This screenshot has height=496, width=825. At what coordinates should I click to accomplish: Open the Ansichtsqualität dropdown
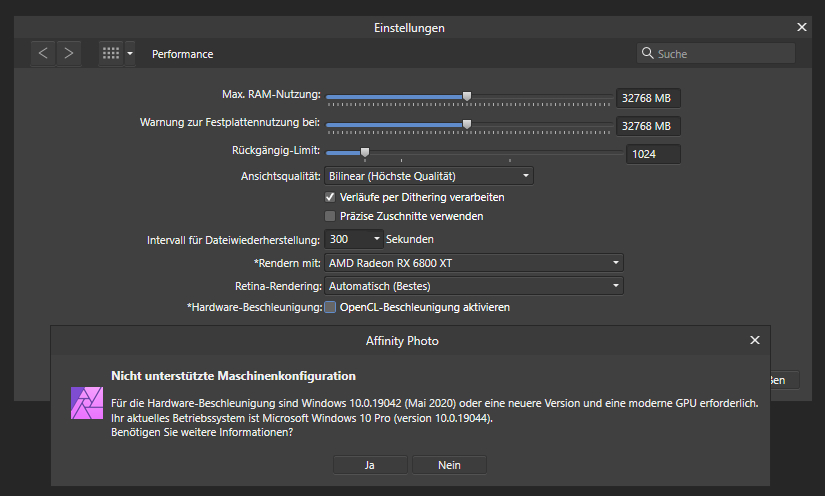pyautogui.click(x=429, y=176)
